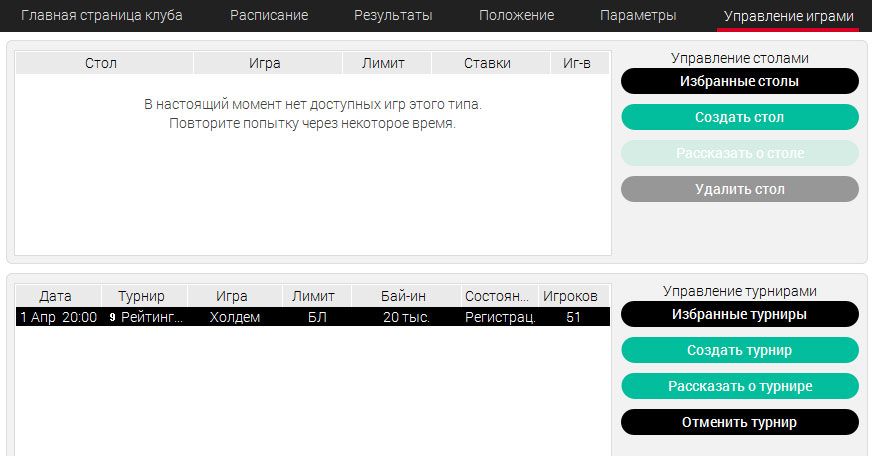872x456 pixels.
Task: Open the Результаты tab
Action: 393,15
